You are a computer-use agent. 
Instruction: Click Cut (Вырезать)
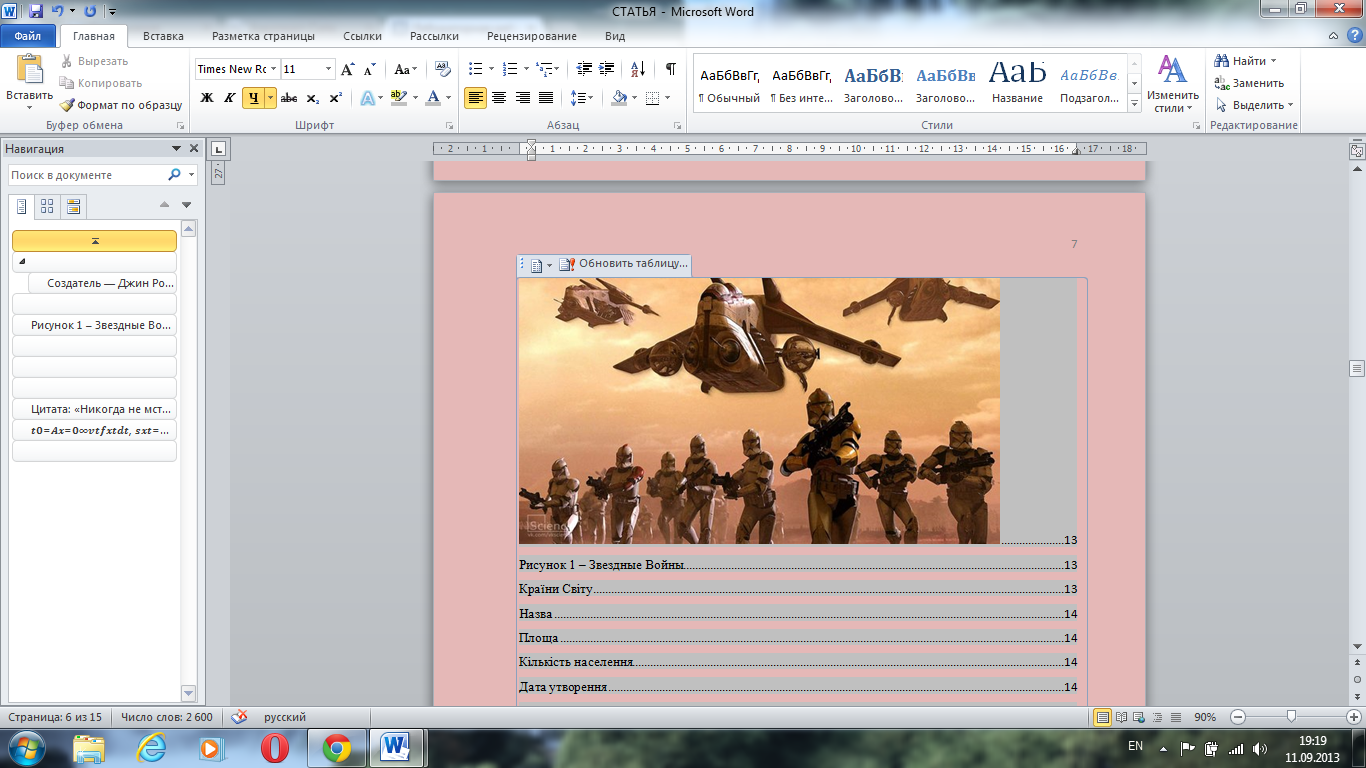point(93,61)
